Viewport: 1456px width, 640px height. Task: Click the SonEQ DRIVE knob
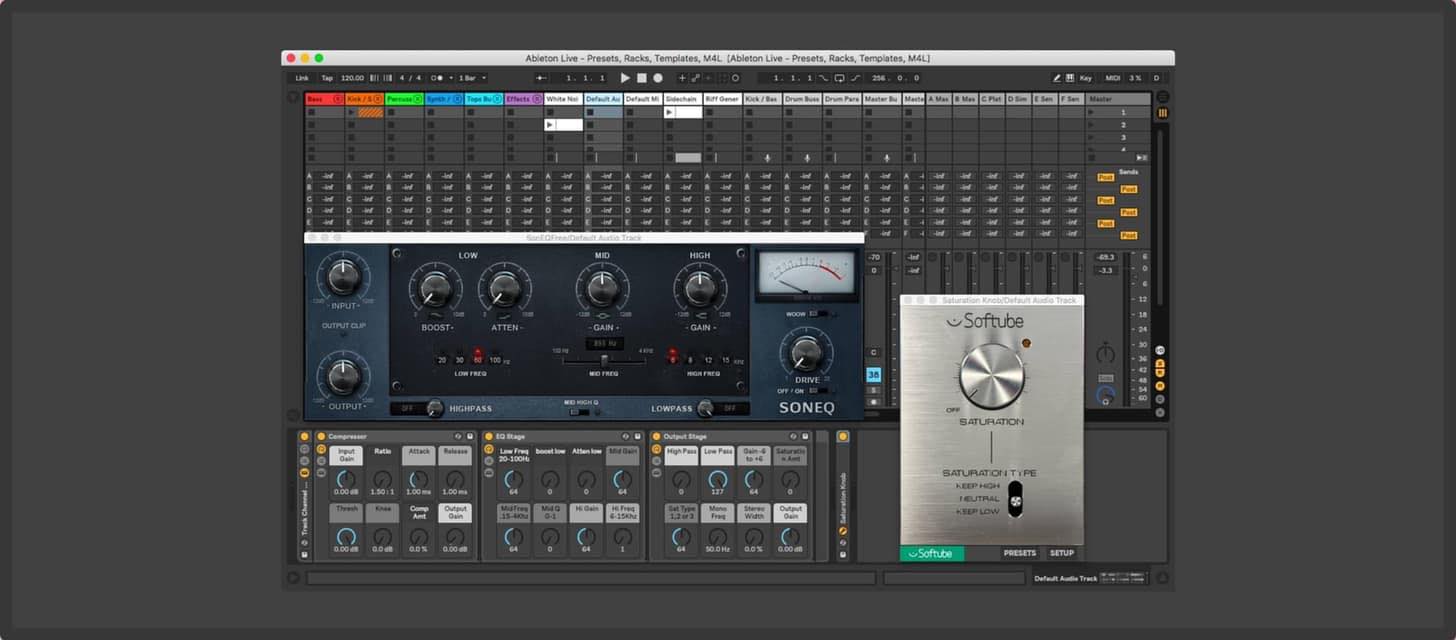tap(806, 352)
